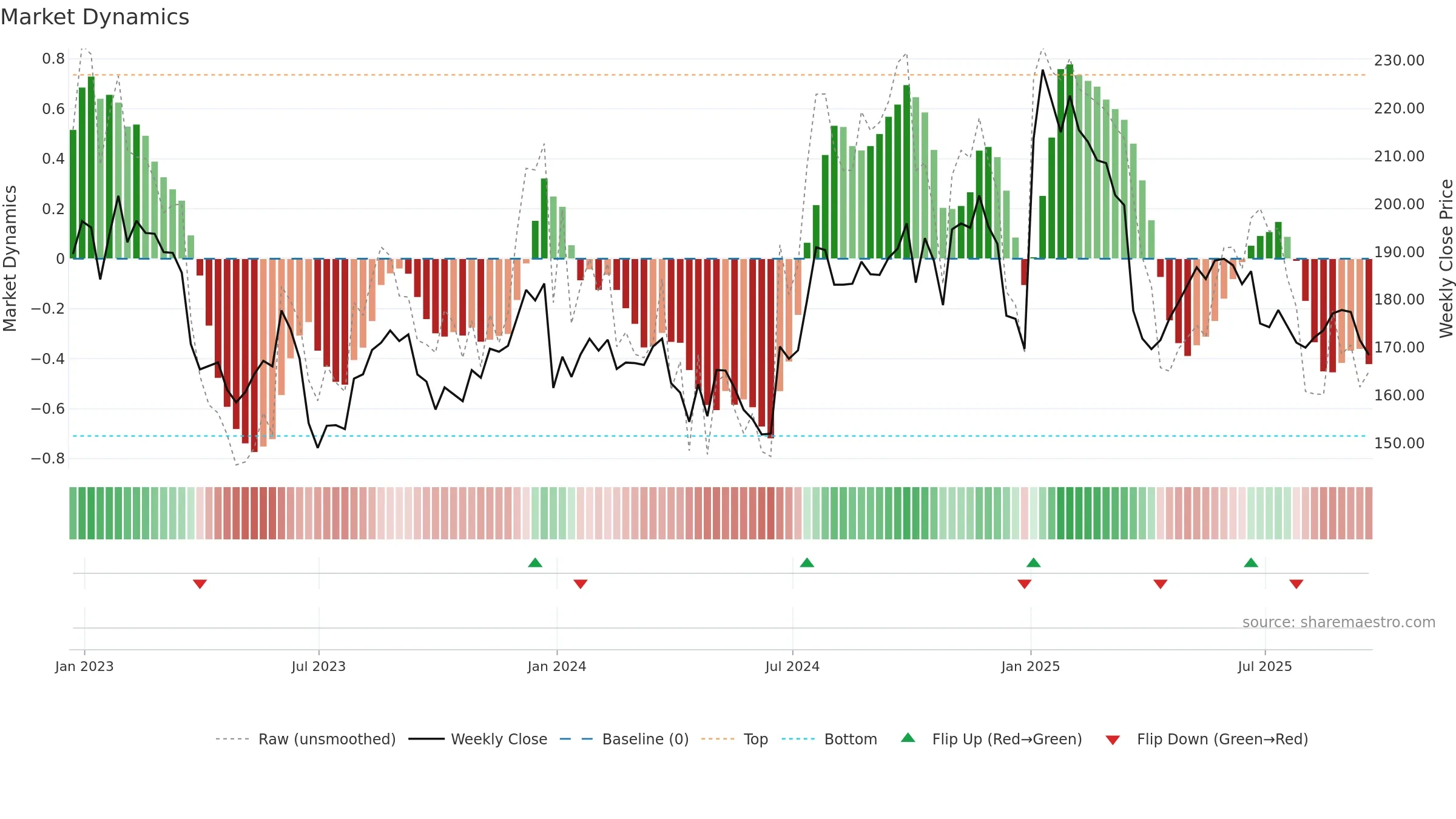Click the Jul 2025 x-axis label
Screen dimensions: 1456x819
click(x=1265, y=666)
